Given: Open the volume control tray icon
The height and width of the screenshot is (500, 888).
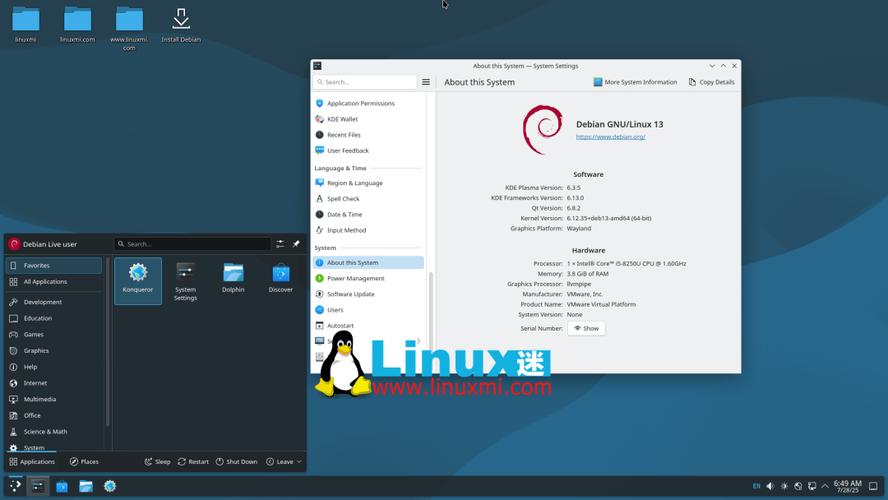Looking at the screenshot, I should [770, 486].
